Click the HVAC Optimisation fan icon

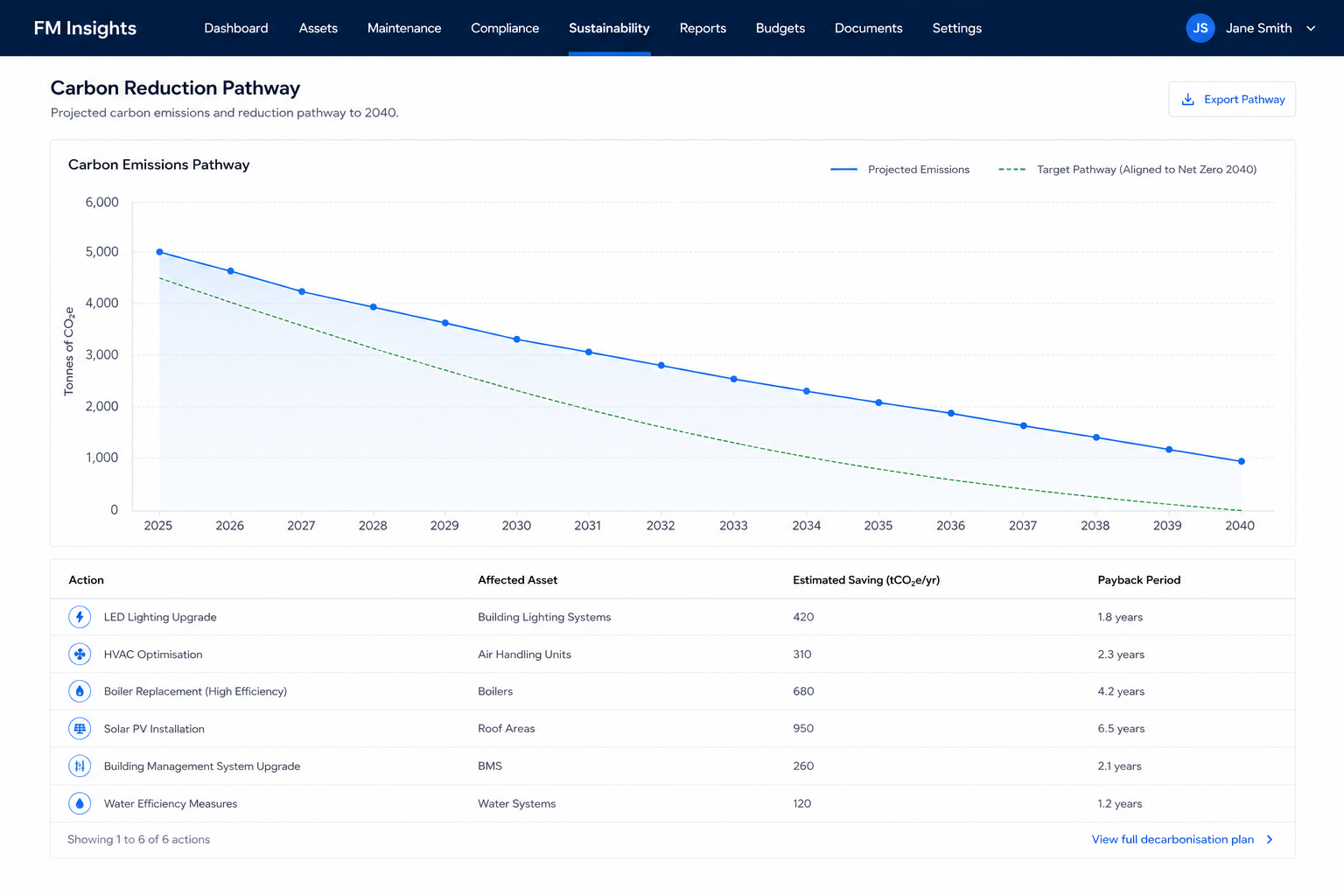coord(80,654)
